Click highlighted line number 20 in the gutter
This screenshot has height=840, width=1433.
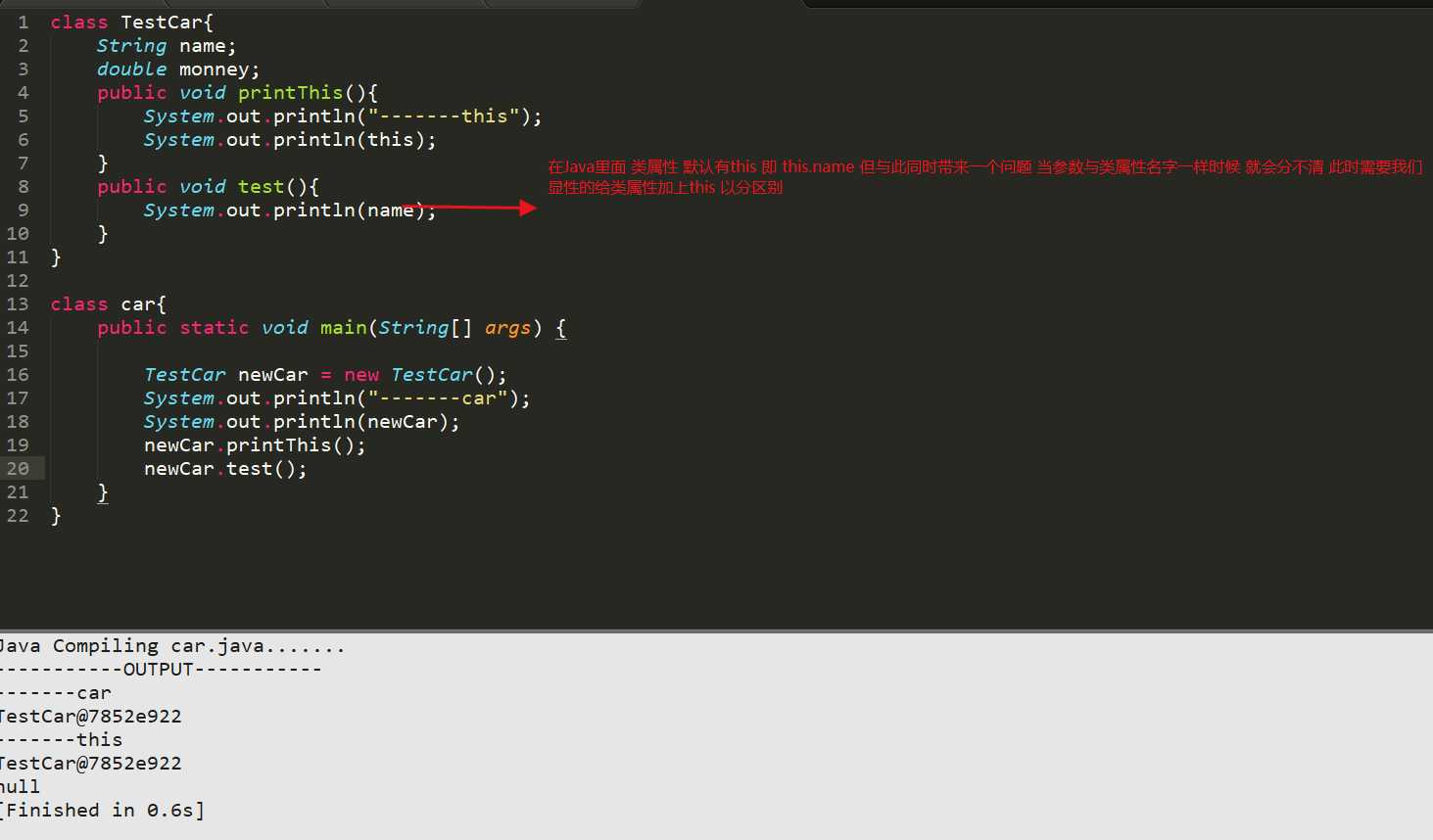click(18, 469)
